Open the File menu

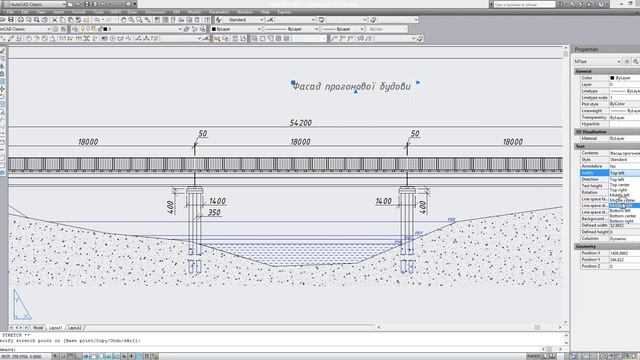pos(10,12)
